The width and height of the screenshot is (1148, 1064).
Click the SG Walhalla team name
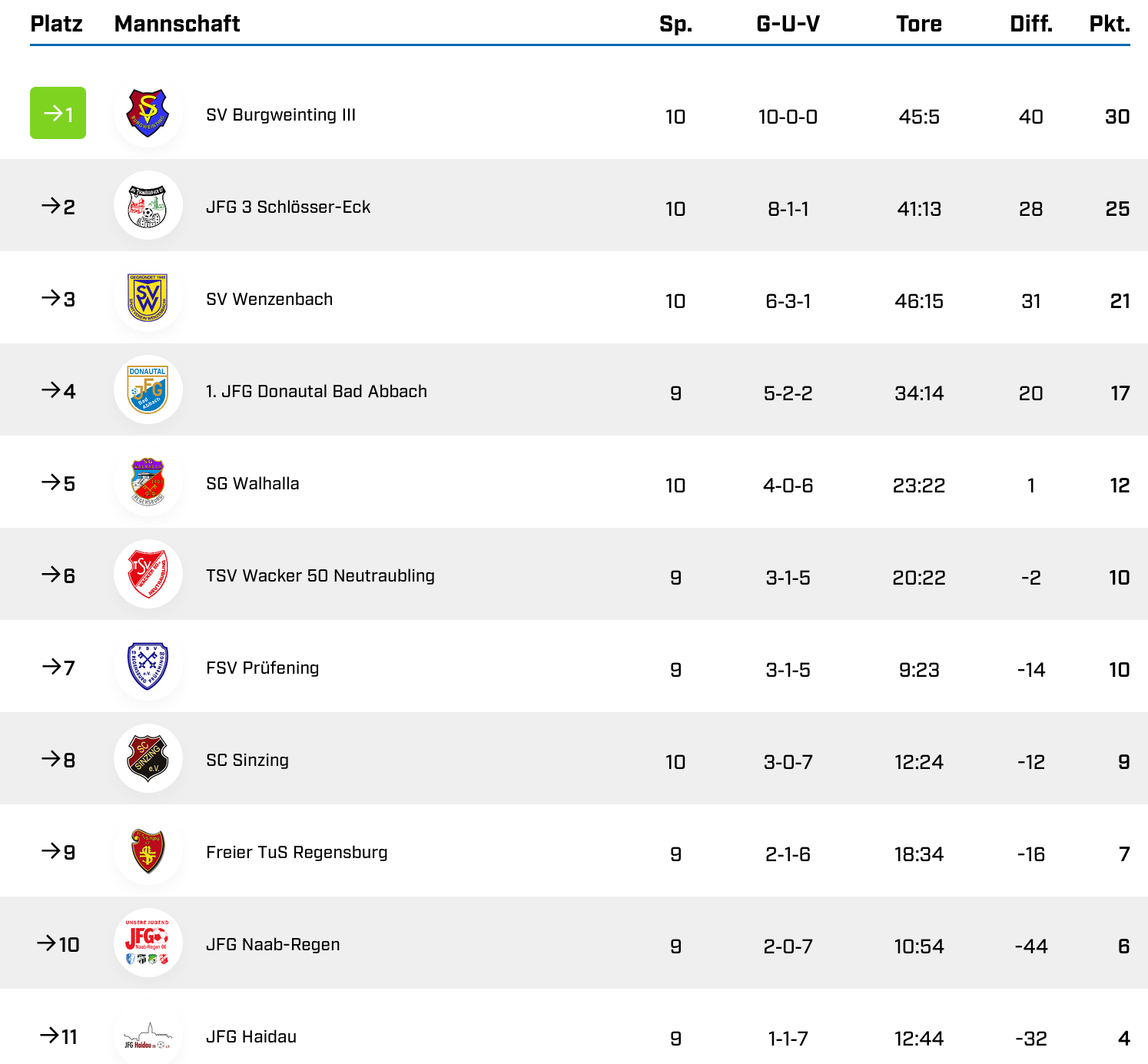click(x=252, y=484)
